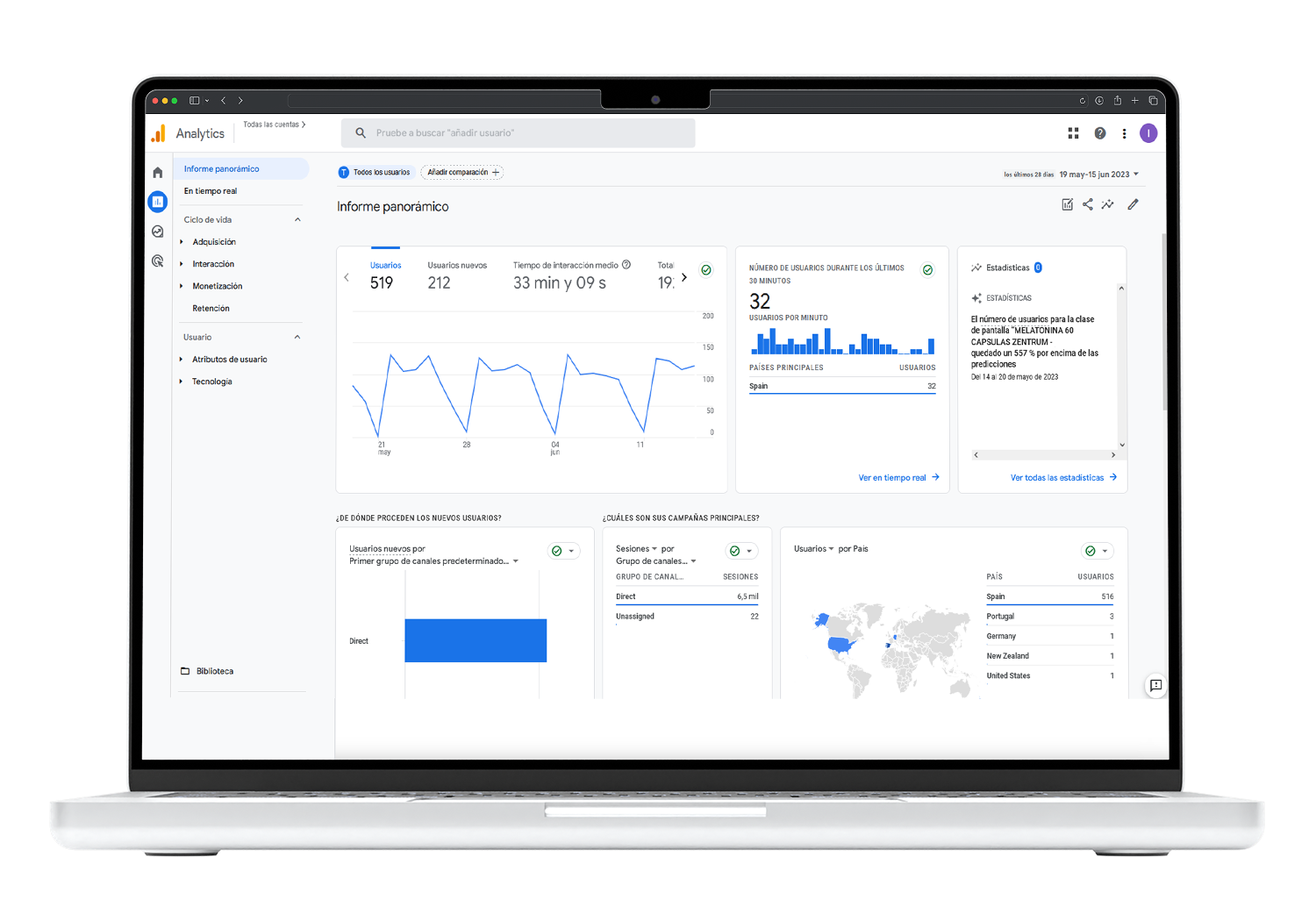Open the feedback icon at bottom right

pyautogui.click(x=1156, y=685)
